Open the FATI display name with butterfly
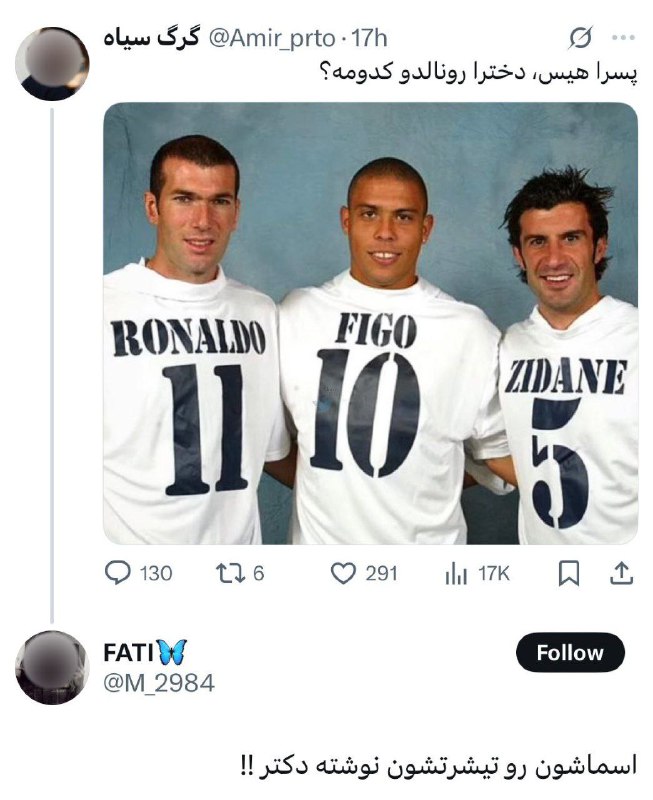Viewport: 653px width, 800px height. [145, 652]
